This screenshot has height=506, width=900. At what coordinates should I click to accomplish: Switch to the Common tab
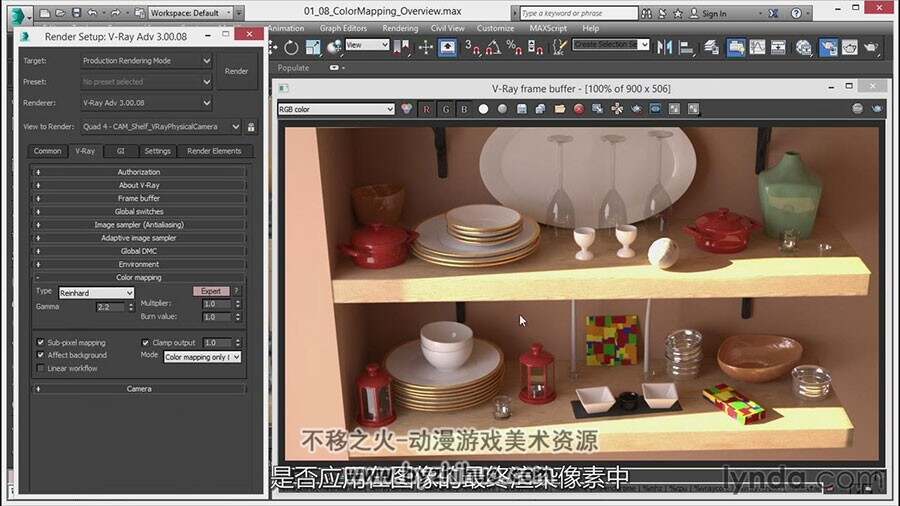tap(47, 151)
